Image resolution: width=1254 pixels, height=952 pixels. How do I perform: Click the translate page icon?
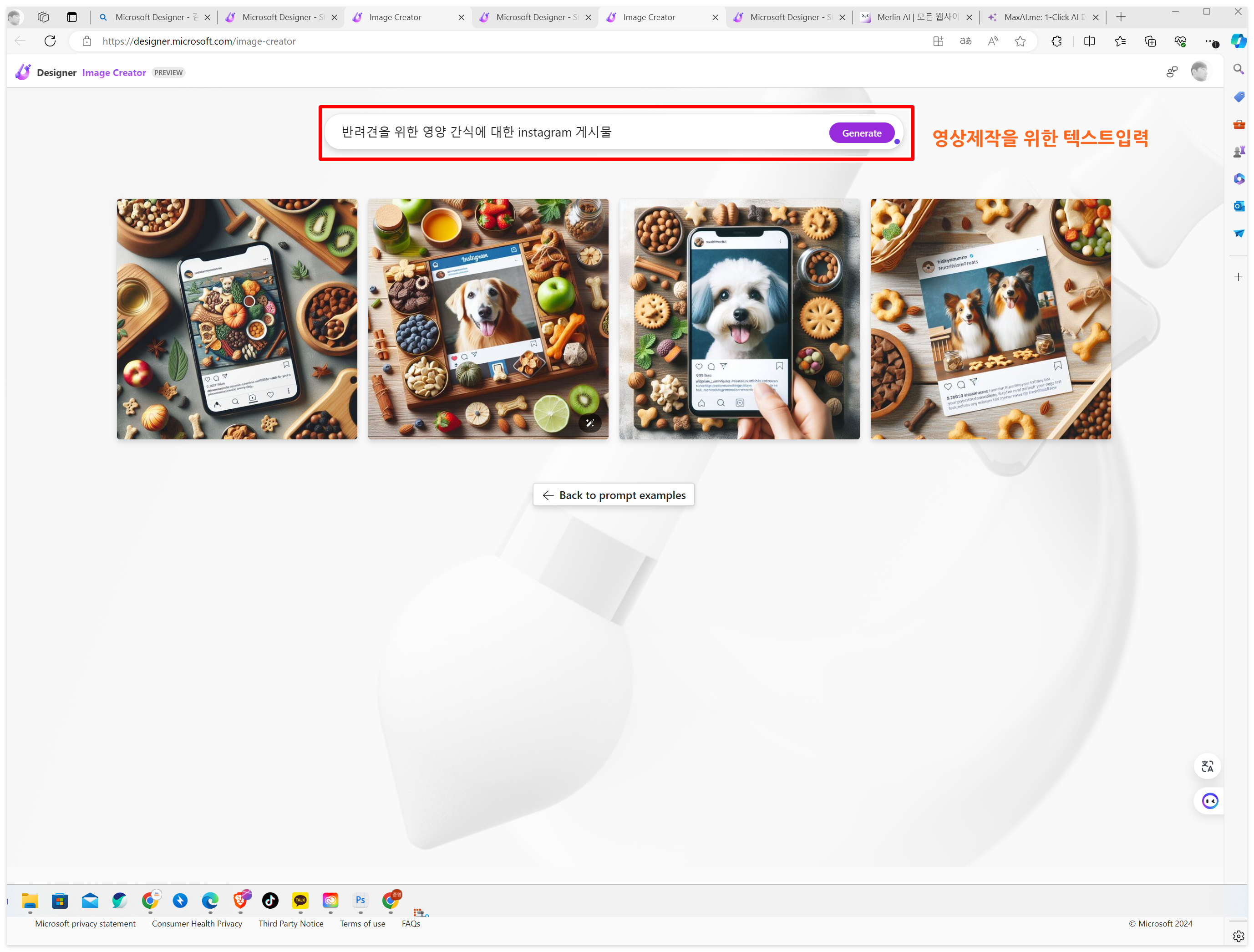click(965, 41)
